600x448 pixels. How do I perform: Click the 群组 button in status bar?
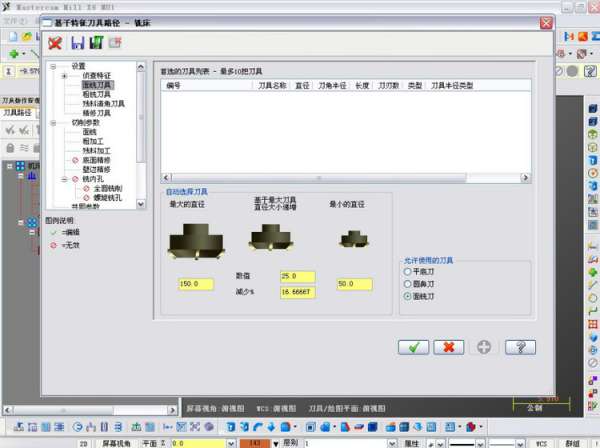pyautogui.click(x=572, y=443)
